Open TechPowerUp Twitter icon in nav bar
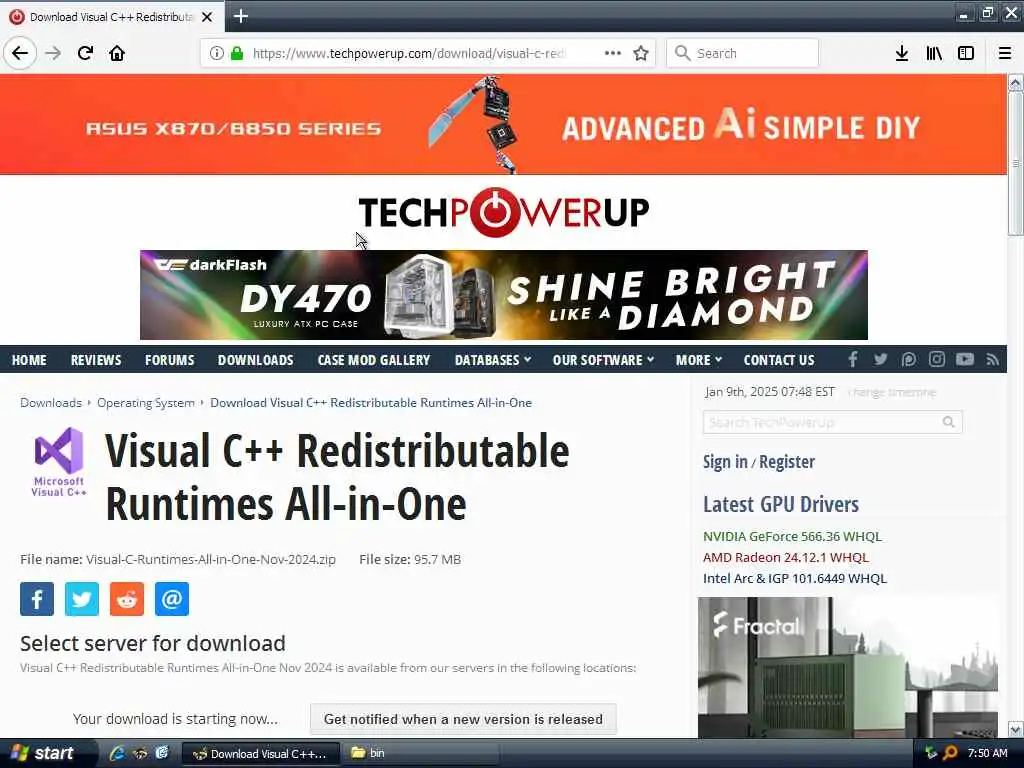The height and width of the screenshot is (768, 1024). [880, 359]
